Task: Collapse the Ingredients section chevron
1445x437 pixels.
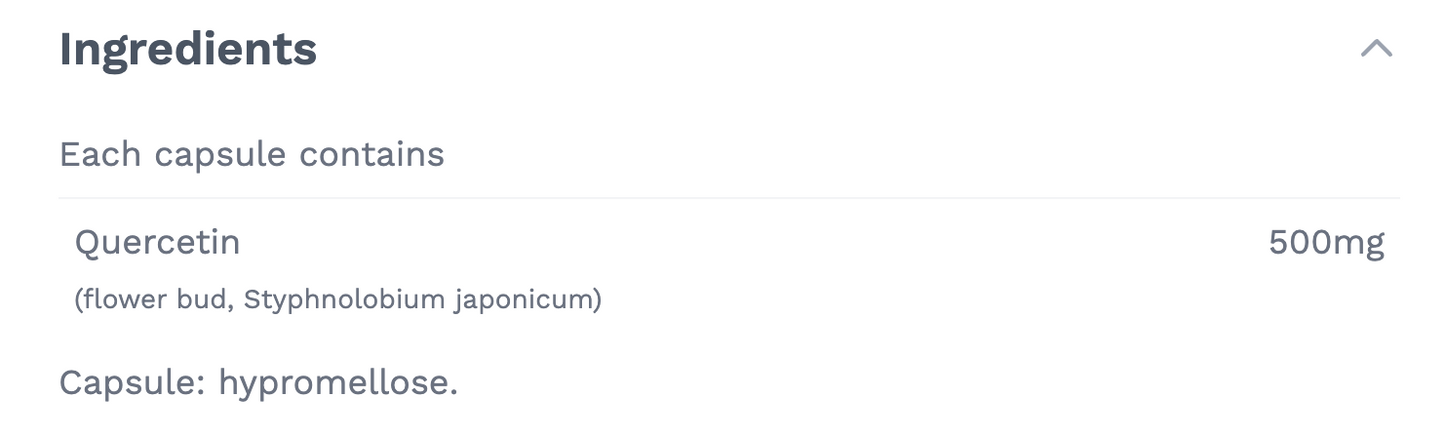Action: [1376, 48]
